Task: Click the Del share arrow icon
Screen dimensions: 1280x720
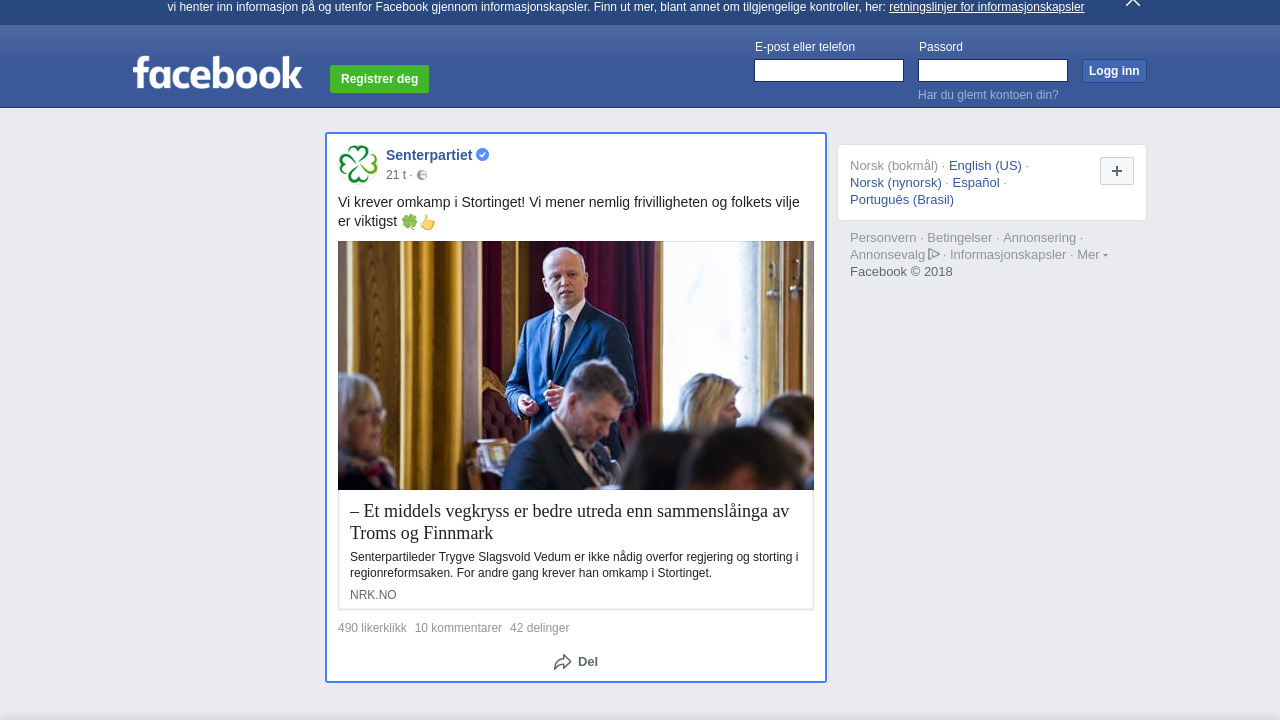Action: tap(563, 662)
